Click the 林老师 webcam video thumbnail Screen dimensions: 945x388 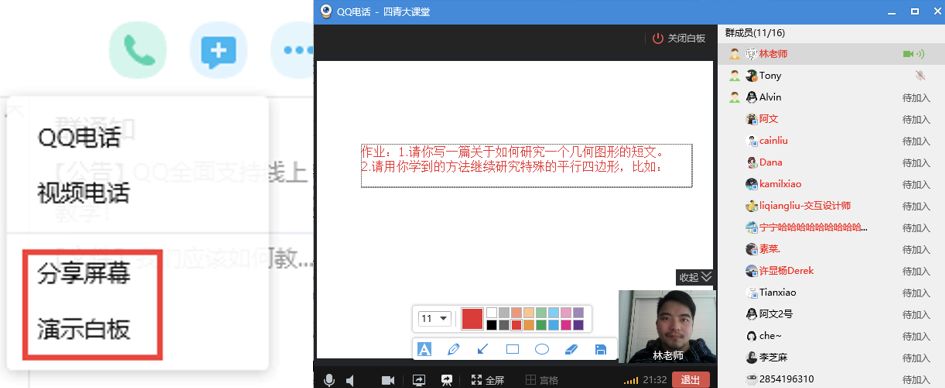667,327
